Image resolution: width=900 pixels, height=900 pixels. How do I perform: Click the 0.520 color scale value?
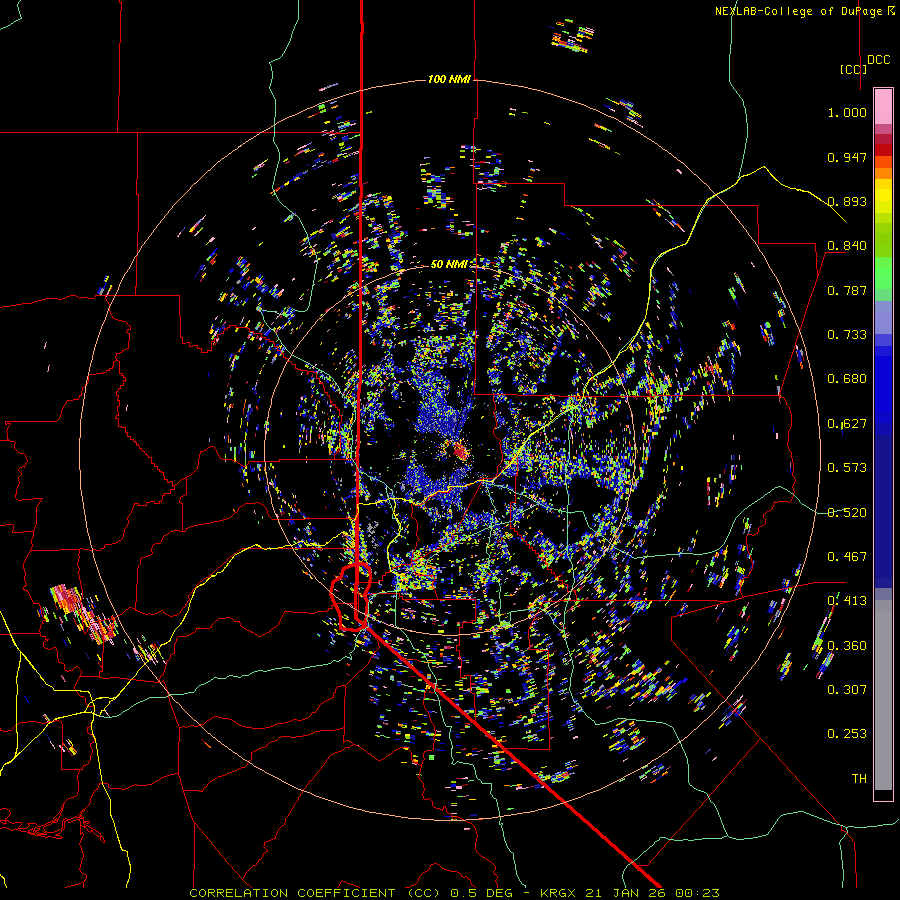pos(847,512)
